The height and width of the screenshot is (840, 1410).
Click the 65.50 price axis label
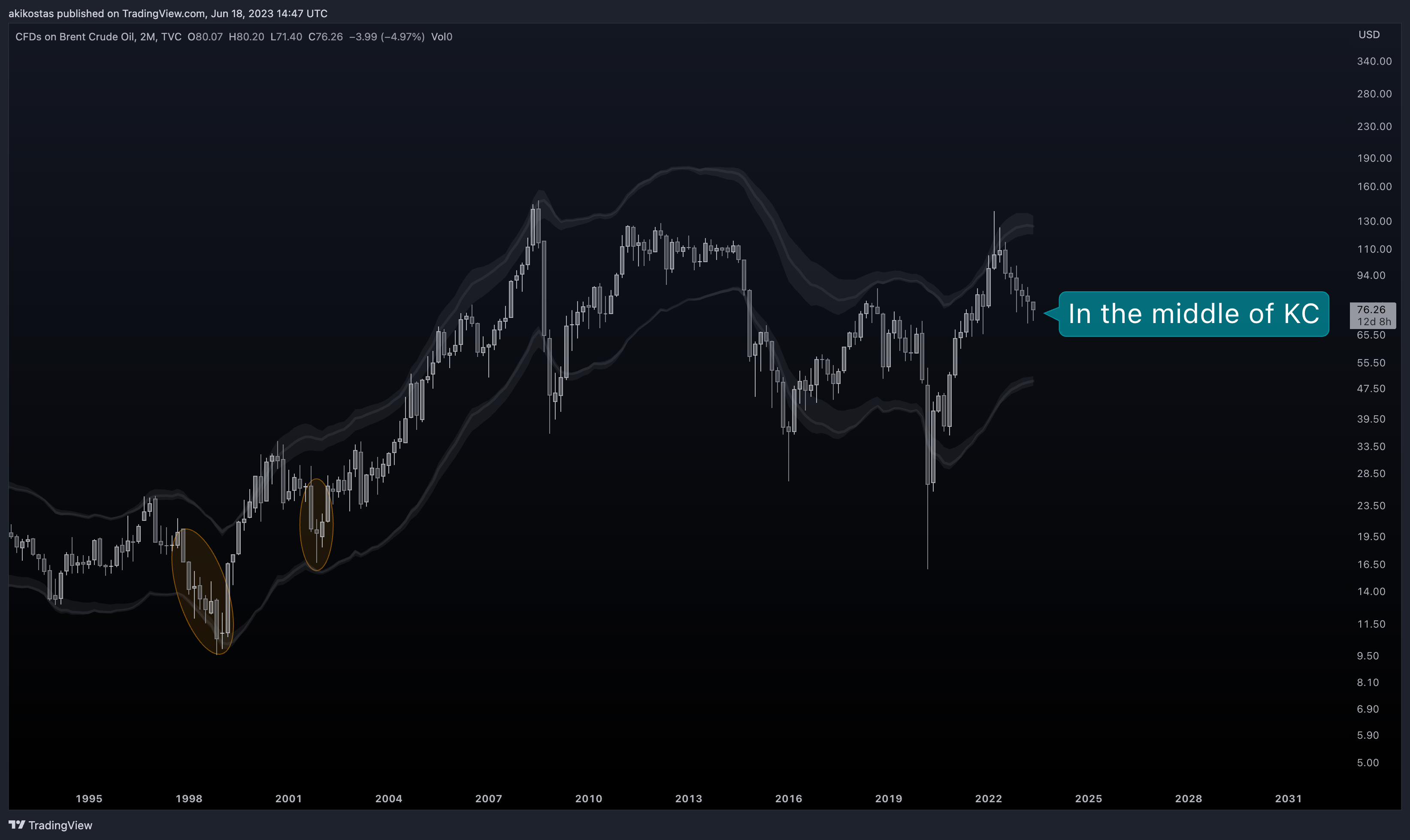(1371, 335)
